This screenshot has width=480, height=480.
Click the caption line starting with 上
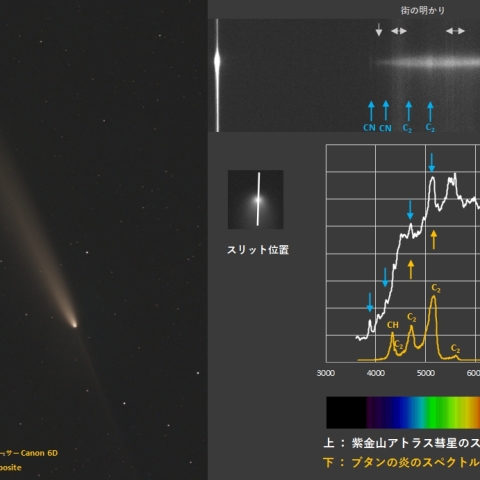pos(402,443)
